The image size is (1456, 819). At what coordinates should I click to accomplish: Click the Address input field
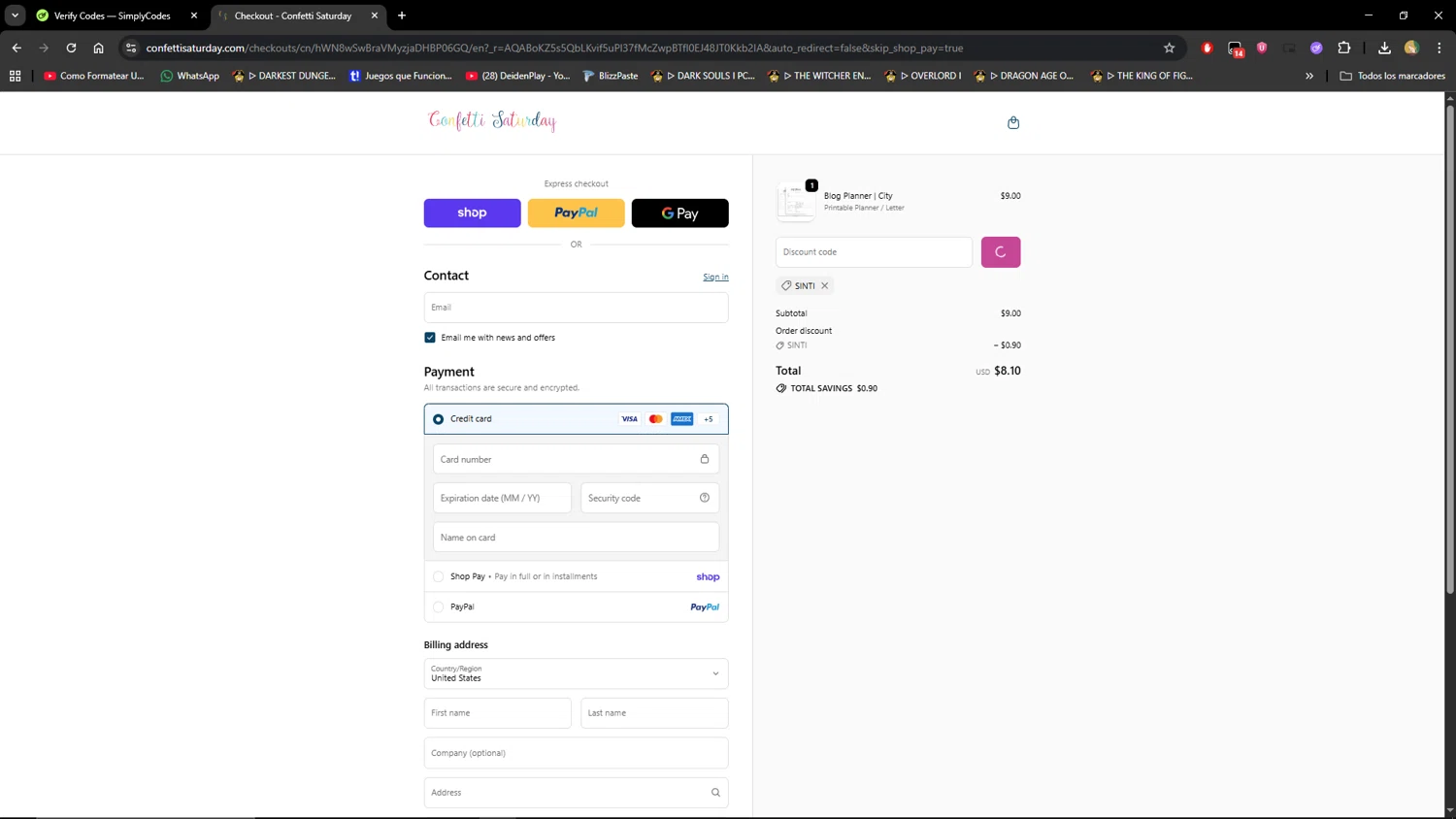pyautogui.click(x=576, y=793)
